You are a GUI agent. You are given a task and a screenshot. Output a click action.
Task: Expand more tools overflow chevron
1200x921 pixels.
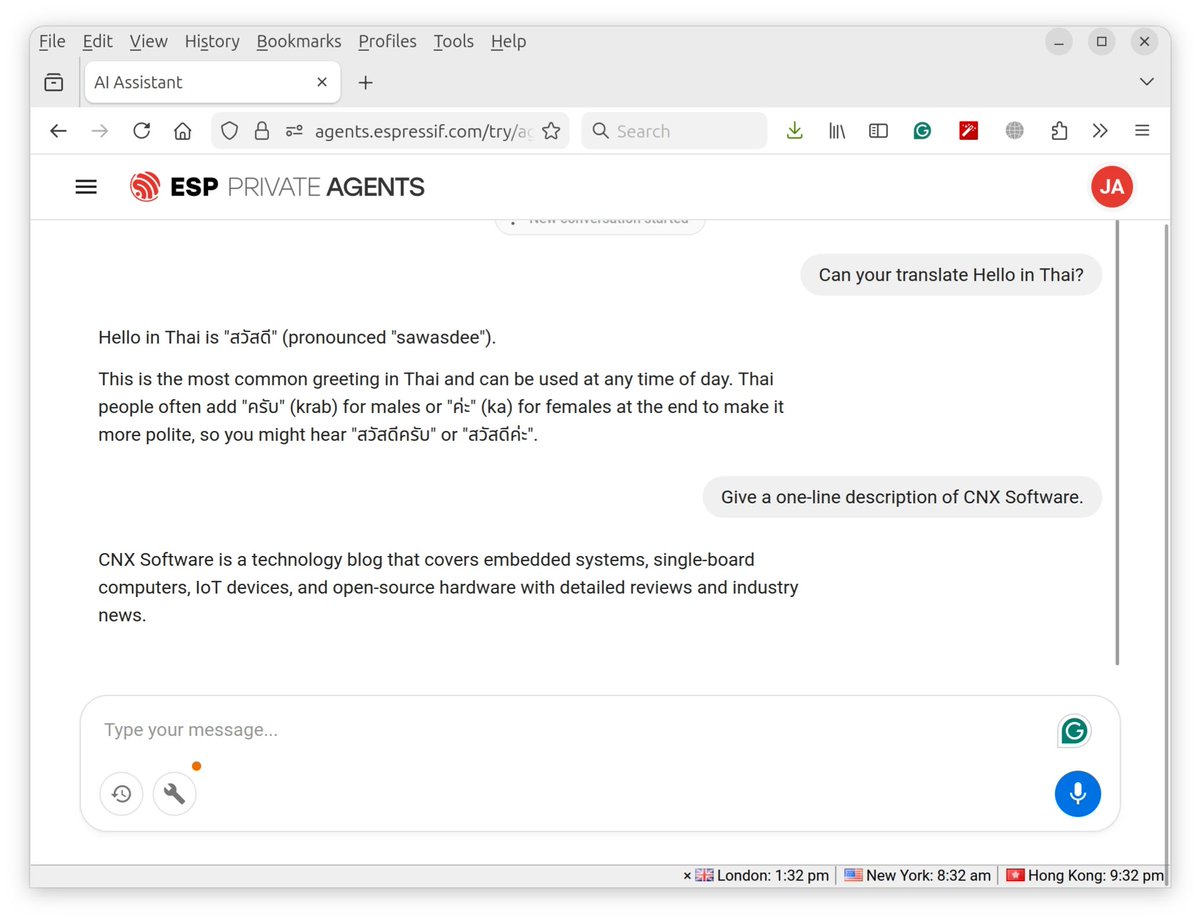[1100, 131]
